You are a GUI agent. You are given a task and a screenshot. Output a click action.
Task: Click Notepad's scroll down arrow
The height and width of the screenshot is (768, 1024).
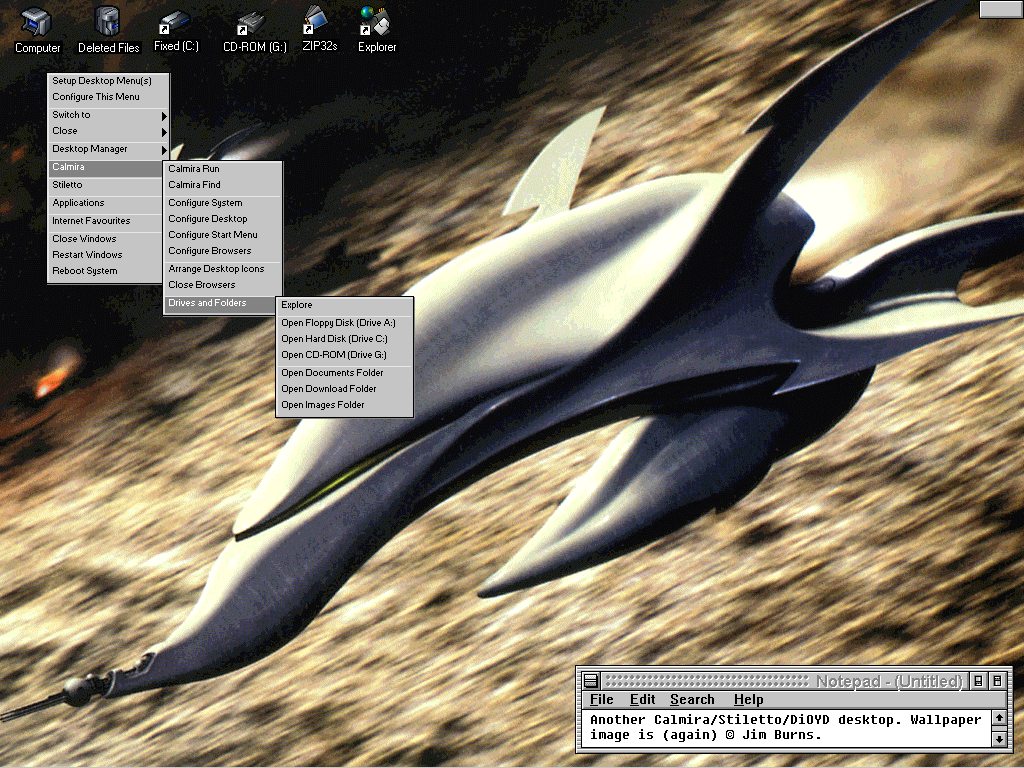tap(999, 739)
